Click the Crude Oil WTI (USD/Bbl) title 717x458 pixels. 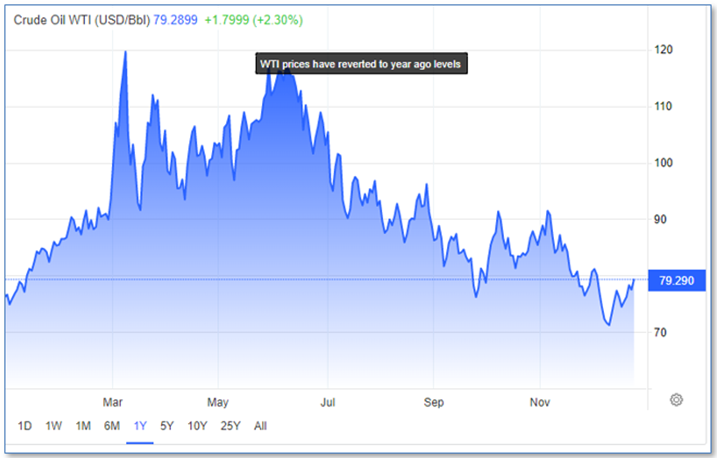tap(82, 20)
